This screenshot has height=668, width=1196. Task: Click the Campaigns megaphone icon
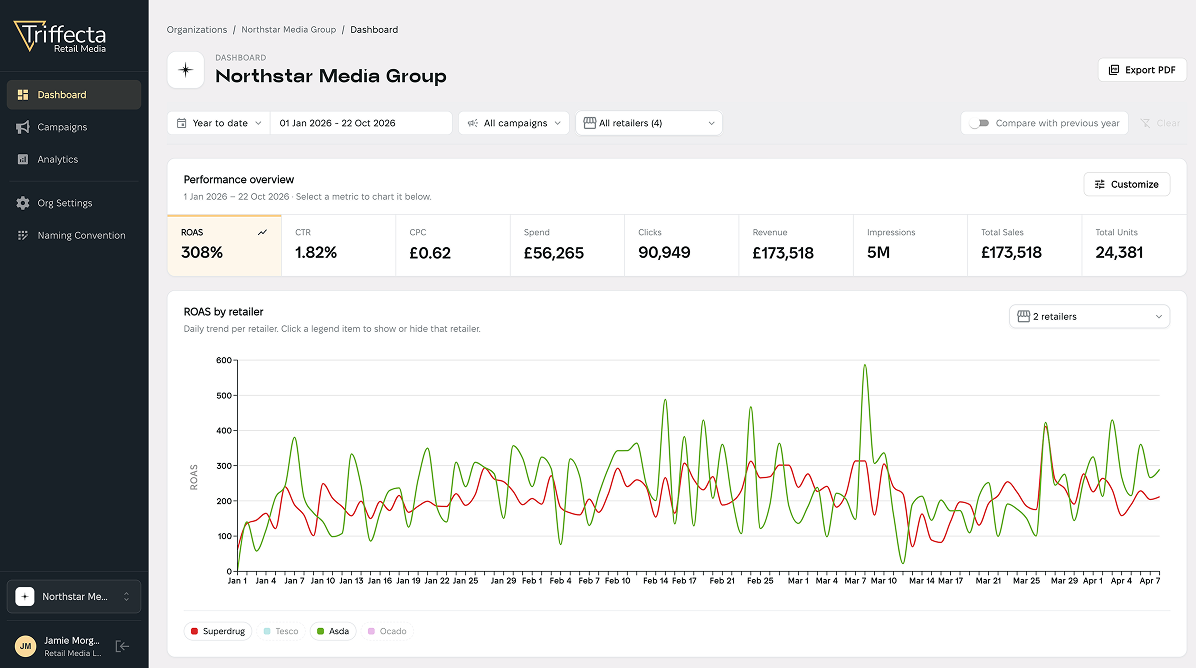(x=23, y=127)
